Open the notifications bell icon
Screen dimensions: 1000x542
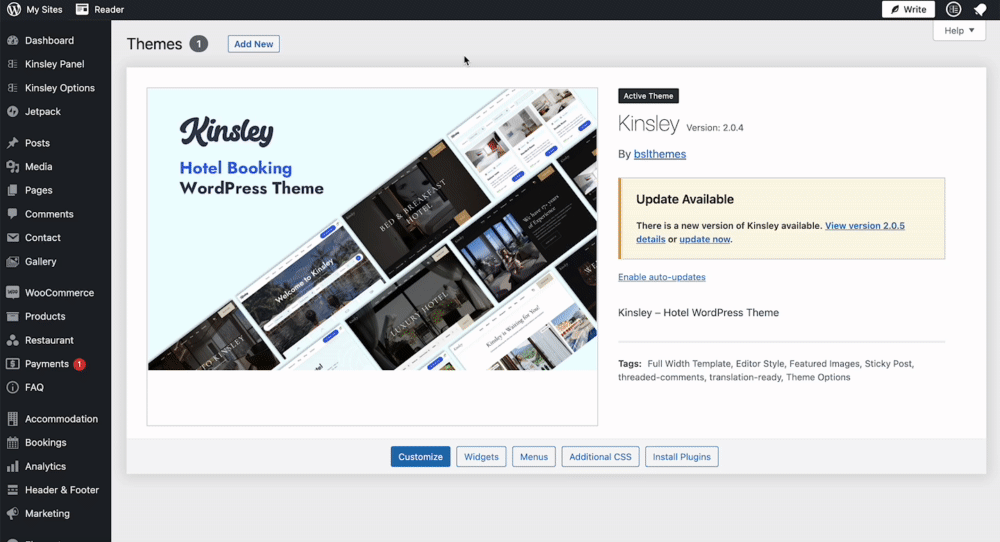click(x=980, y=10)
